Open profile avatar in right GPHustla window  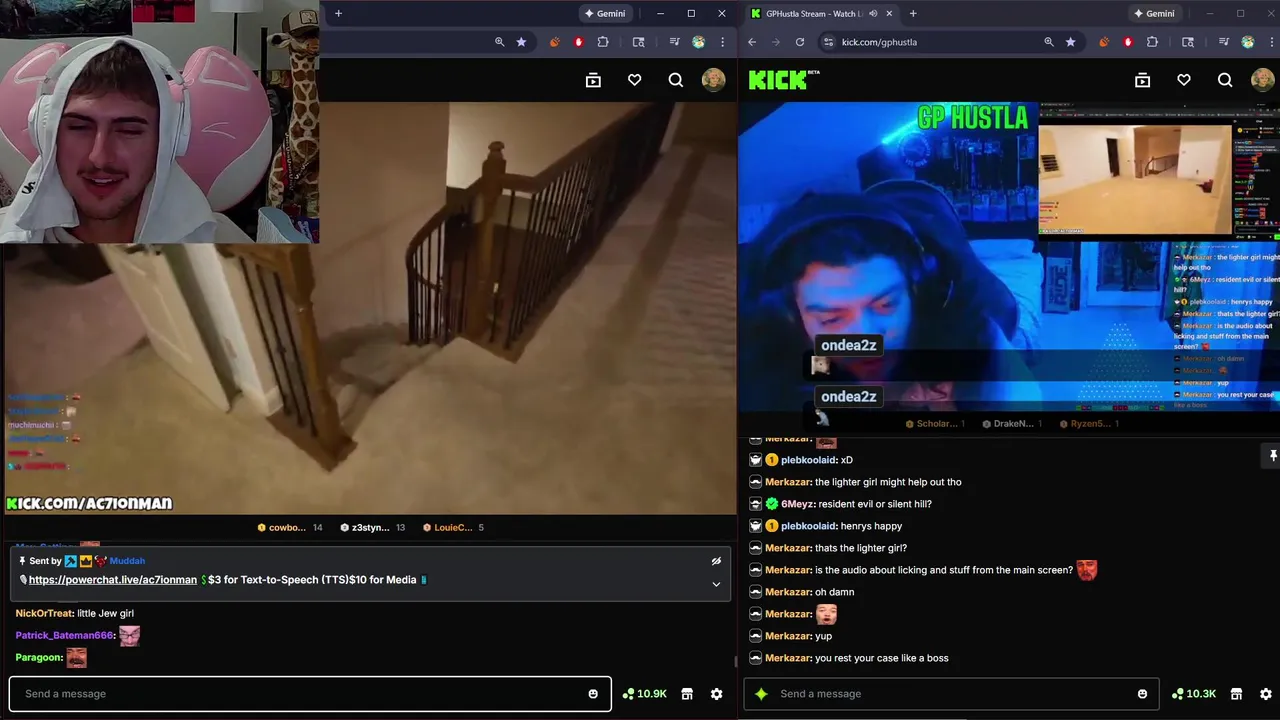click(x=1263, y=80)
